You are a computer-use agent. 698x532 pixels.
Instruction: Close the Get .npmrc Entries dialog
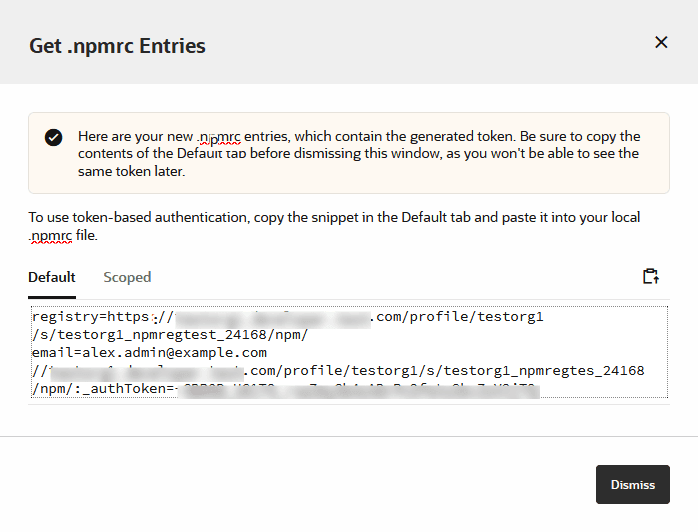click(x=661, y=42)
